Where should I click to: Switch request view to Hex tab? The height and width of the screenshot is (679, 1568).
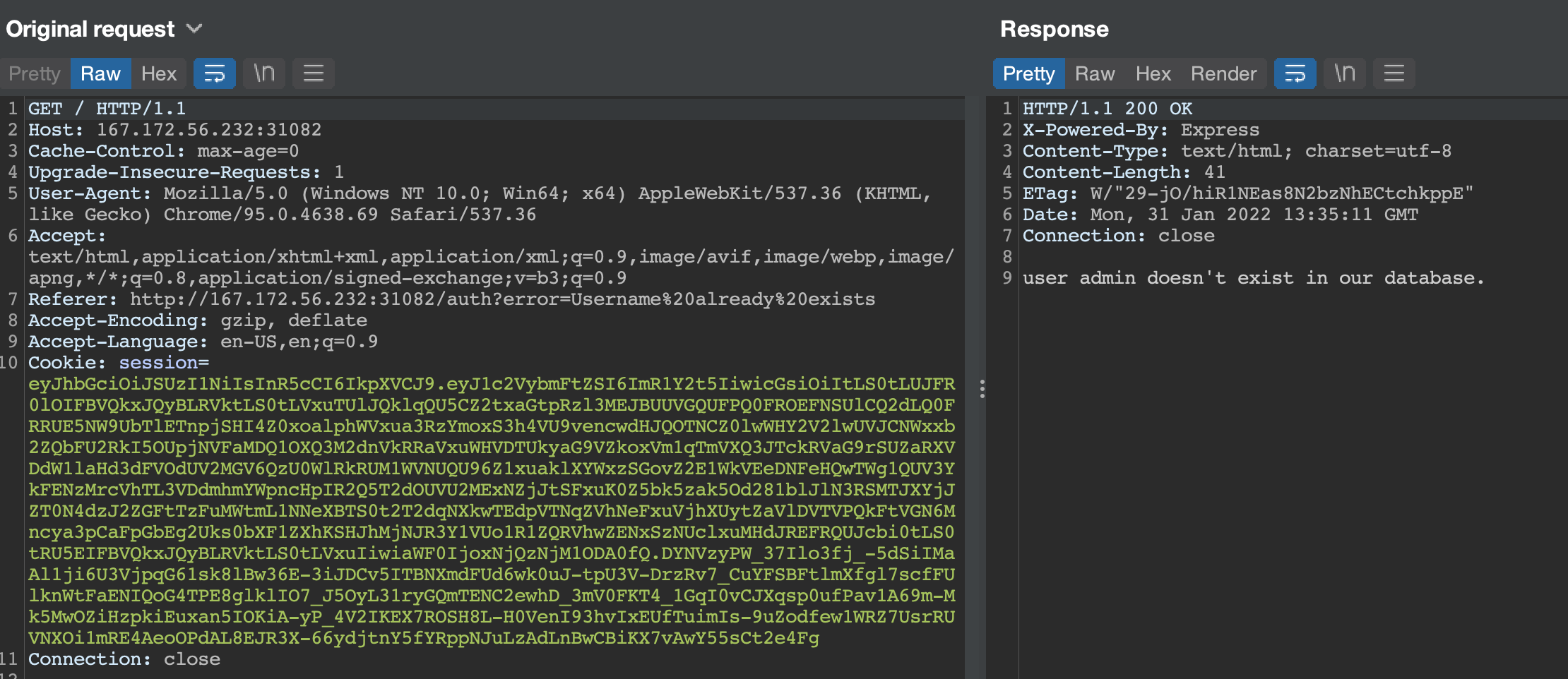[x=159, y=73]
